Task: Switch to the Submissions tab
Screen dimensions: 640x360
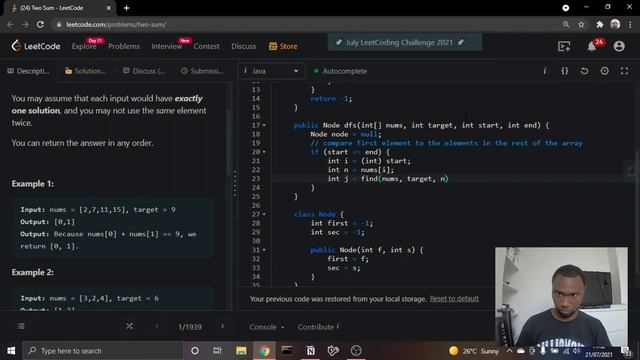Action: (202, 71)
